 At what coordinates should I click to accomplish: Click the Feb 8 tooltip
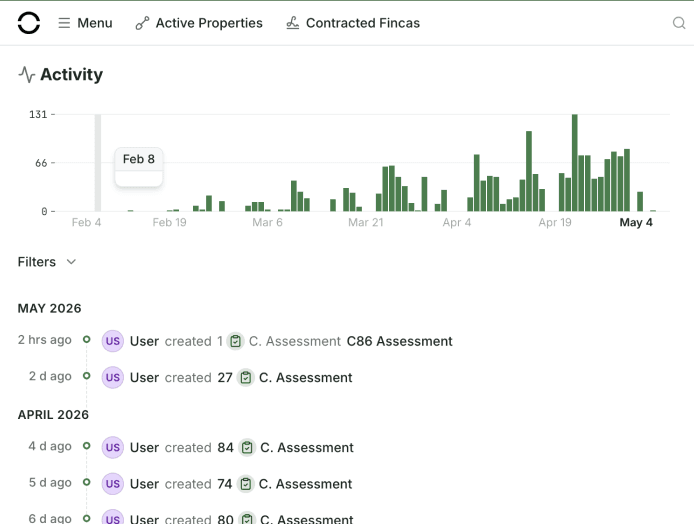click(139, 167)
